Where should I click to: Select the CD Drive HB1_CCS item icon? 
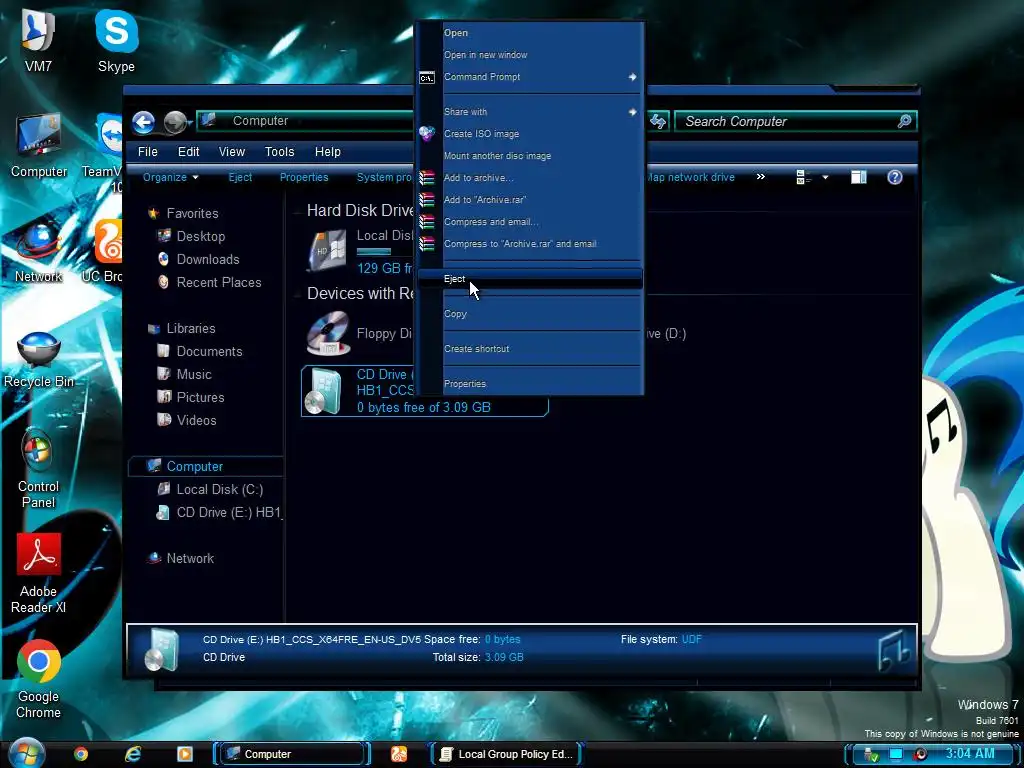point(324,391)
